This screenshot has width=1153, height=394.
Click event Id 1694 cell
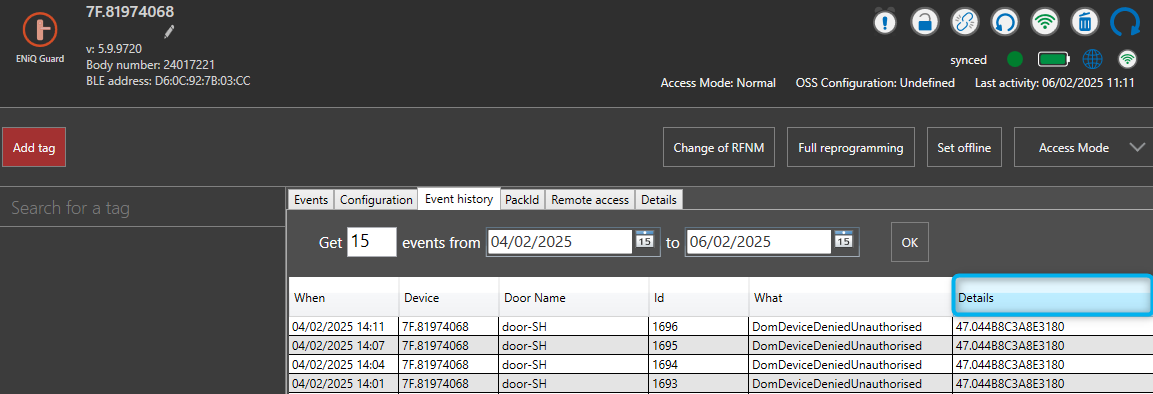tap(699, 365)
